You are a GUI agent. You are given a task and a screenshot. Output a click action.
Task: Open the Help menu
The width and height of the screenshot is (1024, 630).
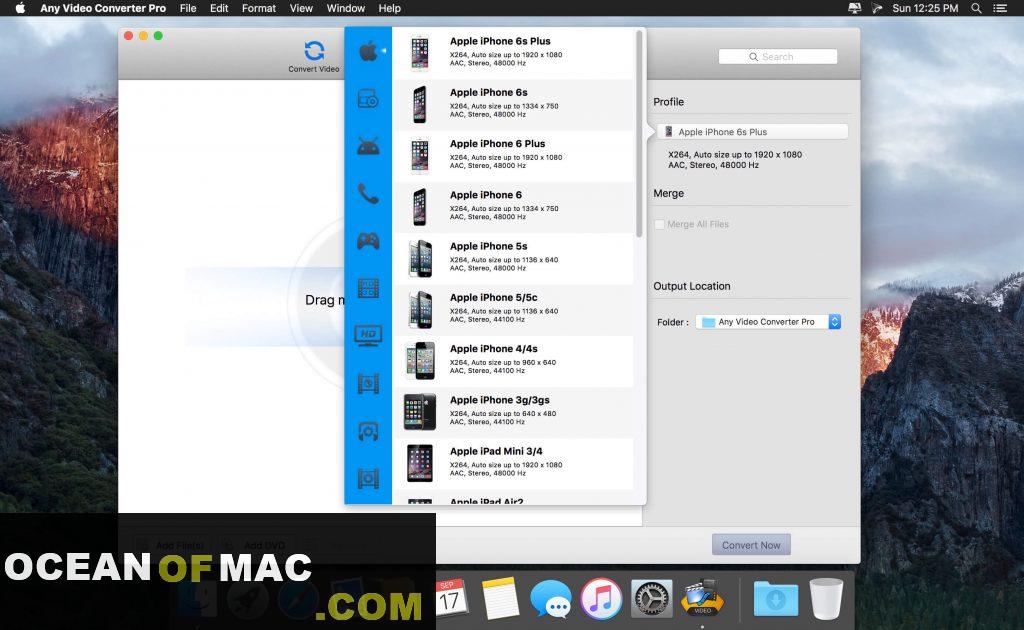pyautogui.click(x=390, y=8)
